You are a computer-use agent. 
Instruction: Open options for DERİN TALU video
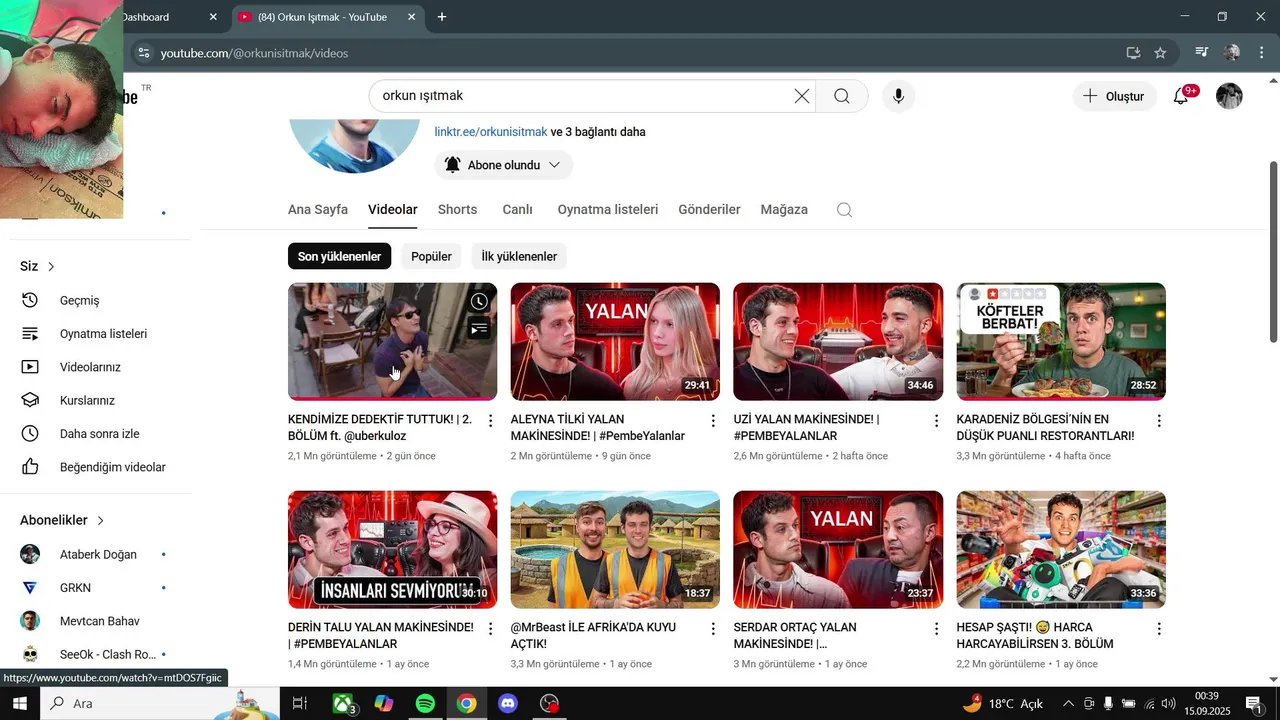[x=490, y=629]
